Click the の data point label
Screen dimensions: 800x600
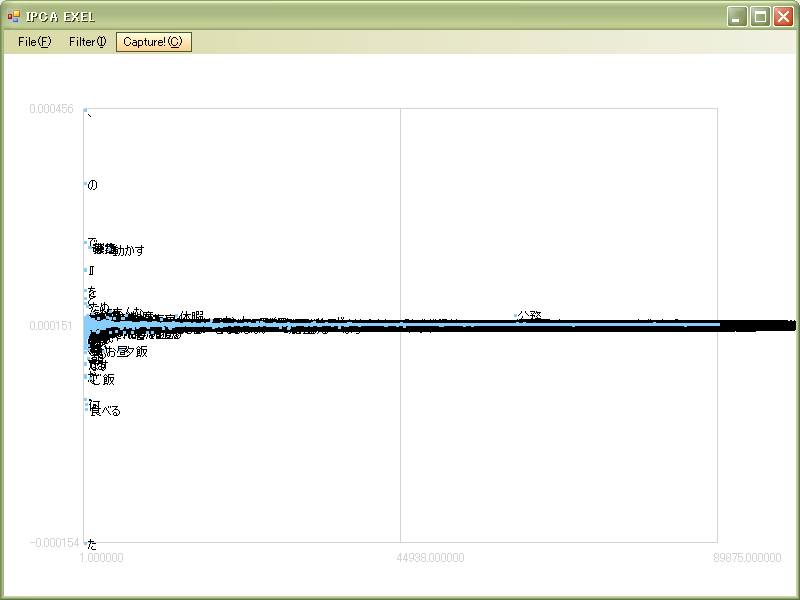(x=92, y=185)
